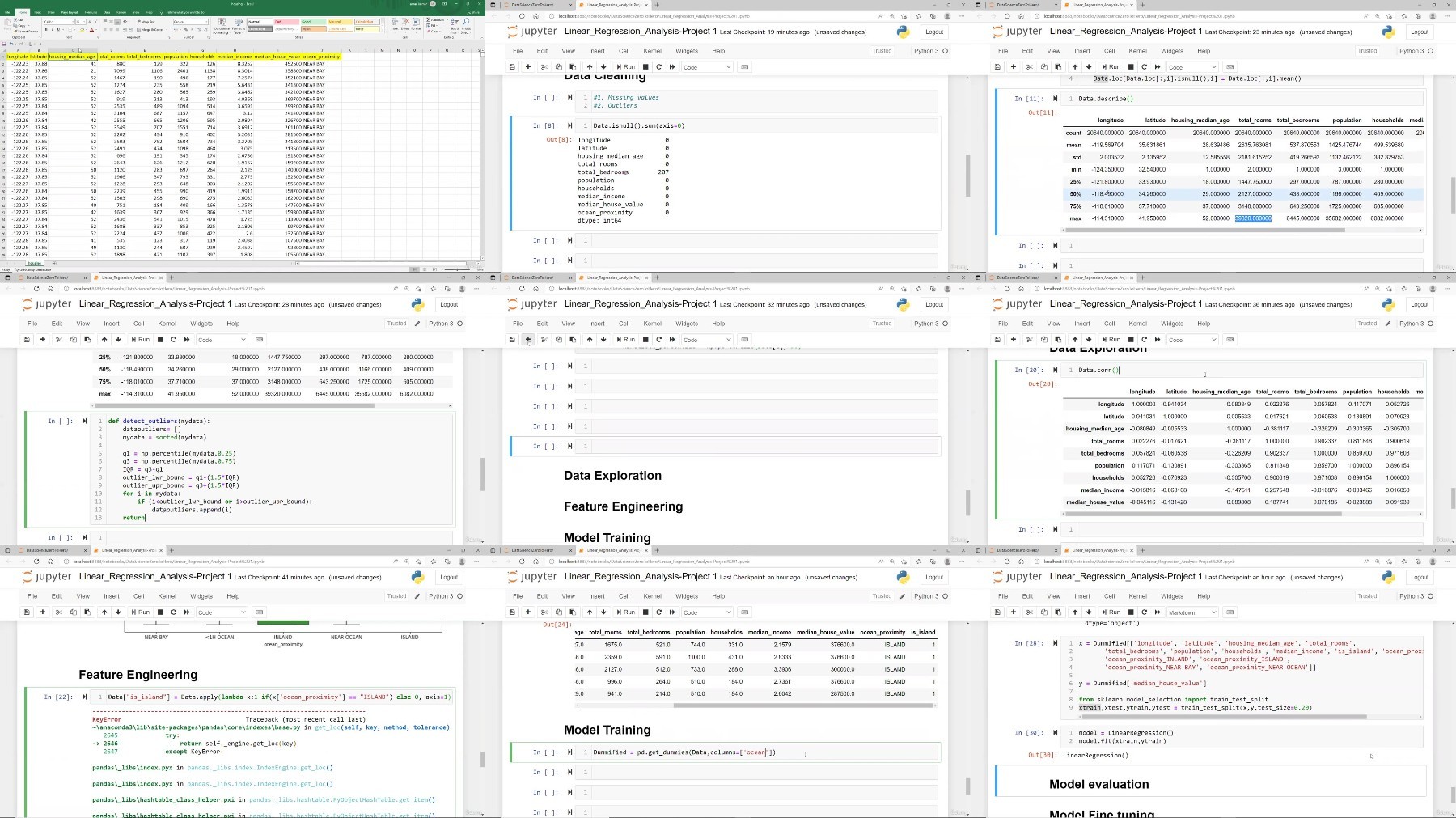The height and width of the screenshot is (818, 1456).
Task: Click code cell containing pd.get_dummies
Action: [x=764, y=752]
